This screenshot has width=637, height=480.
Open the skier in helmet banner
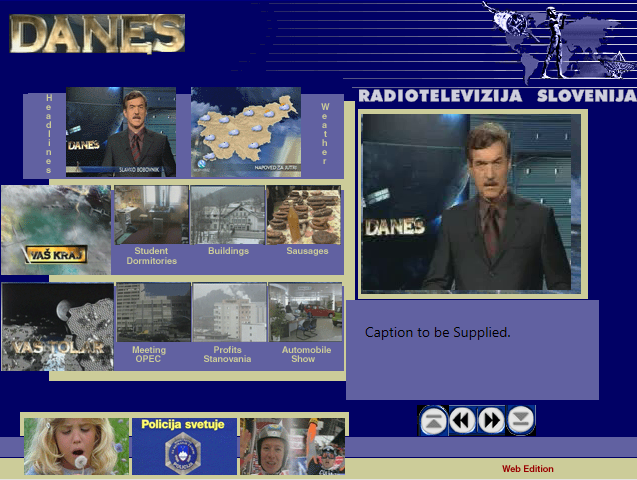292,446
